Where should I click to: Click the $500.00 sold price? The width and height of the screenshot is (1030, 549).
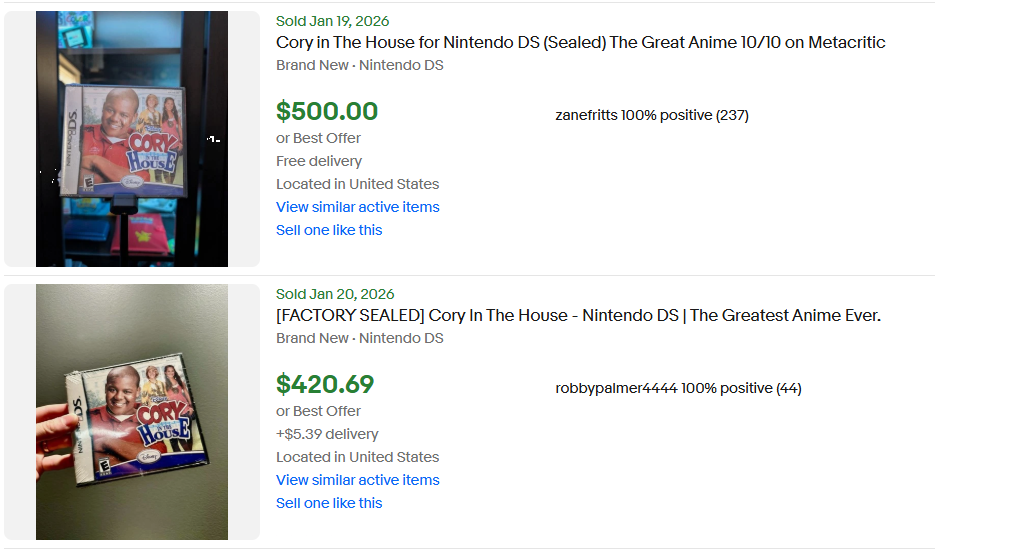(327, 111)
